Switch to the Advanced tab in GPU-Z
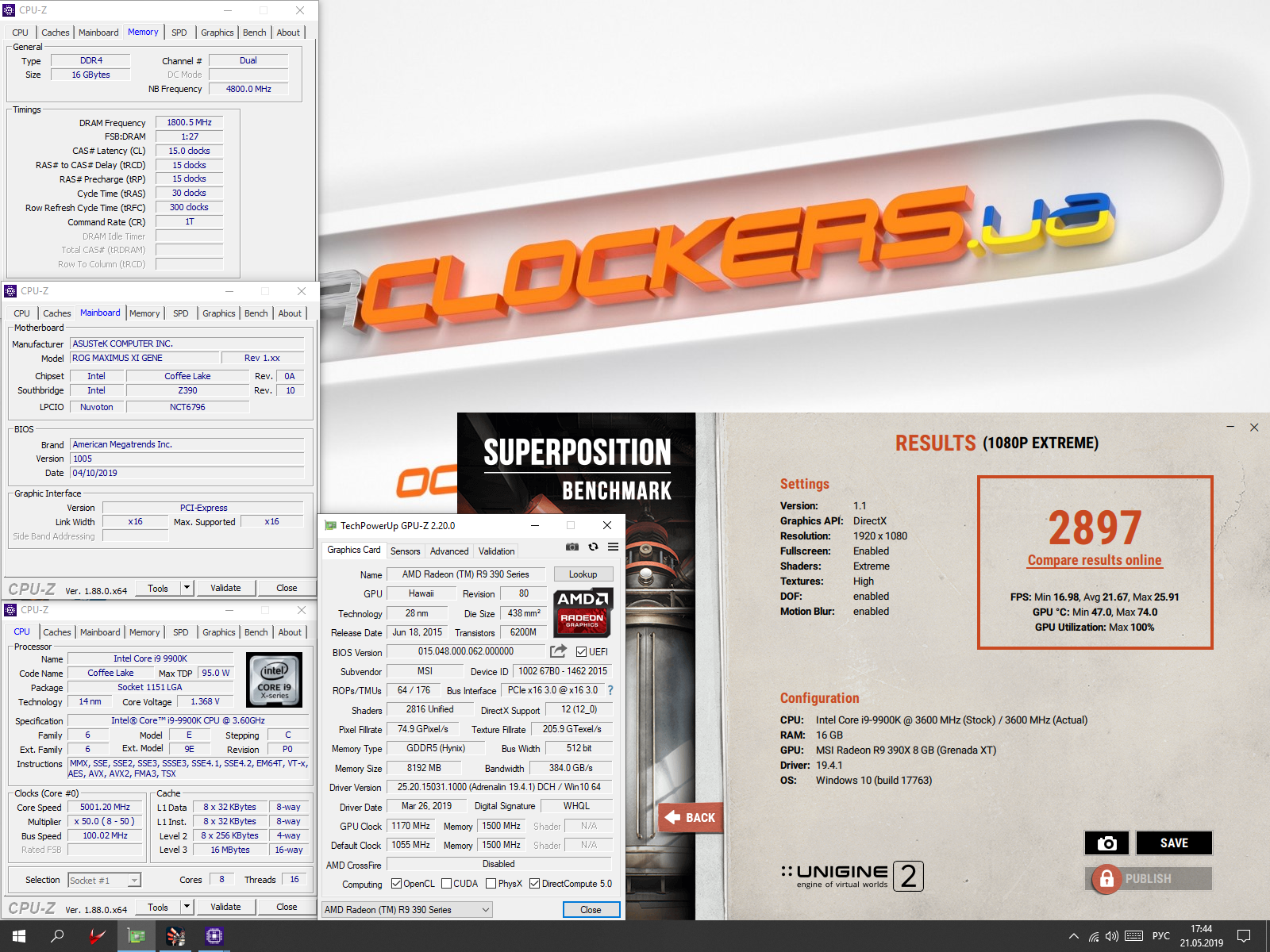1270x952 pixels. pos(449,551)
